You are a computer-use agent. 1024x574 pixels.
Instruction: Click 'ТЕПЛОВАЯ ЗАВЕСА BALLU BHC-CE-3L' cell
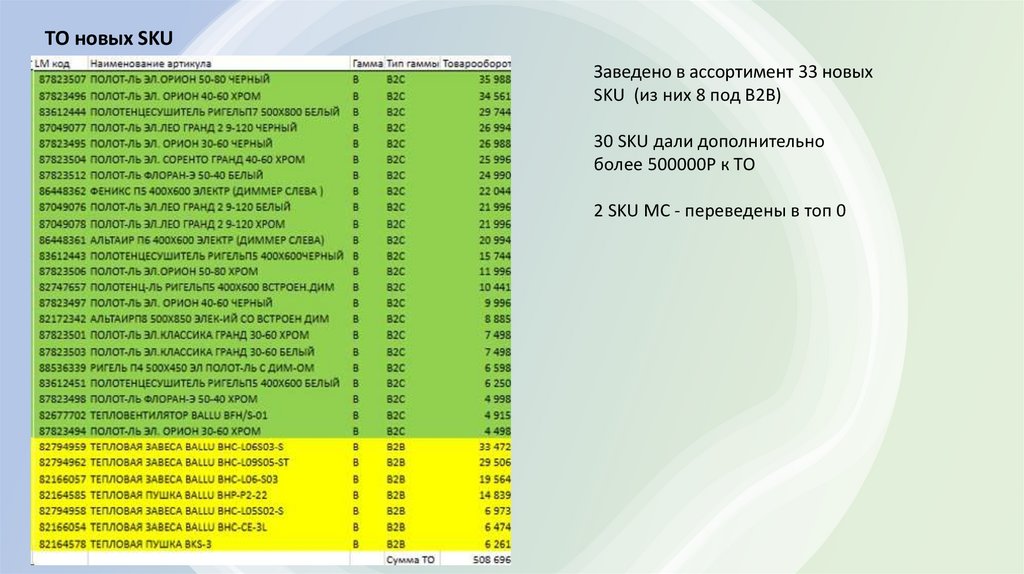[x=178, y=527]
